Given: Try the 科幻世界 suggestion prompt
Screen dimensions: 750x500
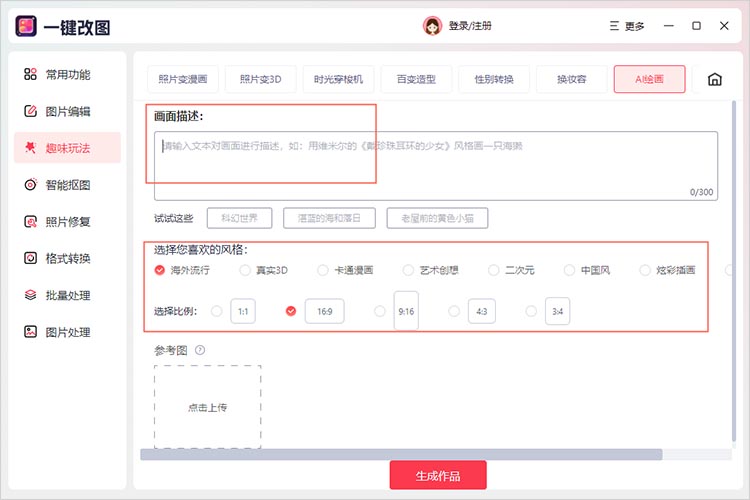Looking at the screenshot, I should click(x=239, y=217).
